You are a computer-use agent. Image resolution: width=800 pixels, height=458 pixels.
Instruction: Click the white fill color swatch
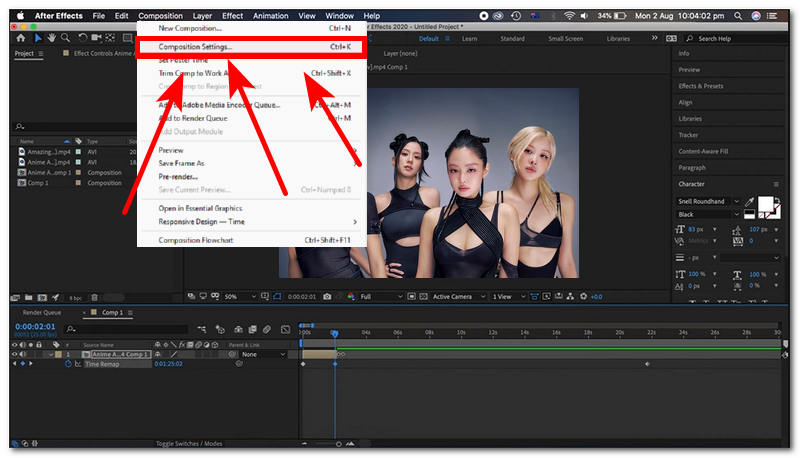(x=768, y=205)
